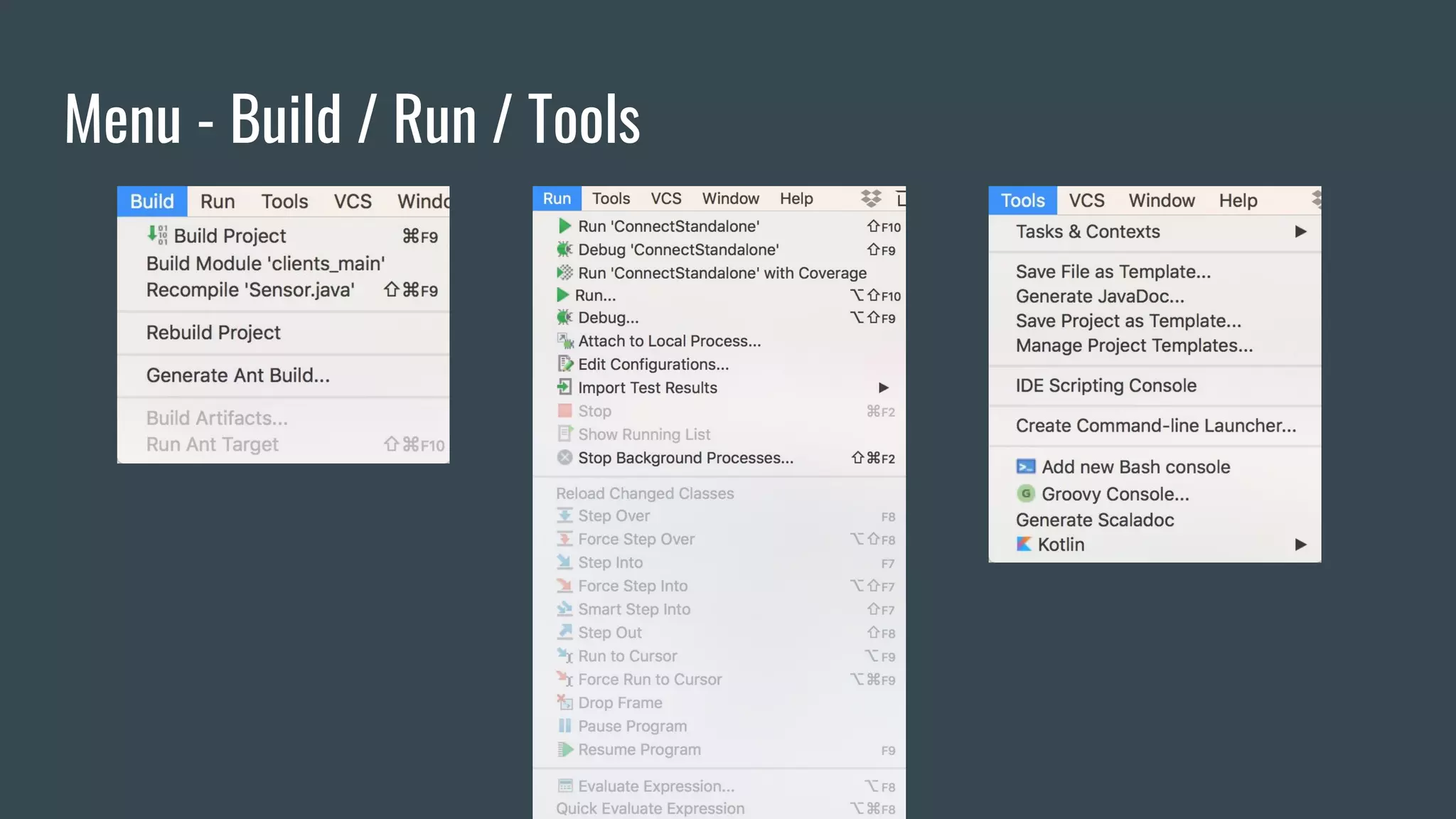Open the highlighted Tools menu
The image size is (1456, 819).
[x=1022, y=200]
